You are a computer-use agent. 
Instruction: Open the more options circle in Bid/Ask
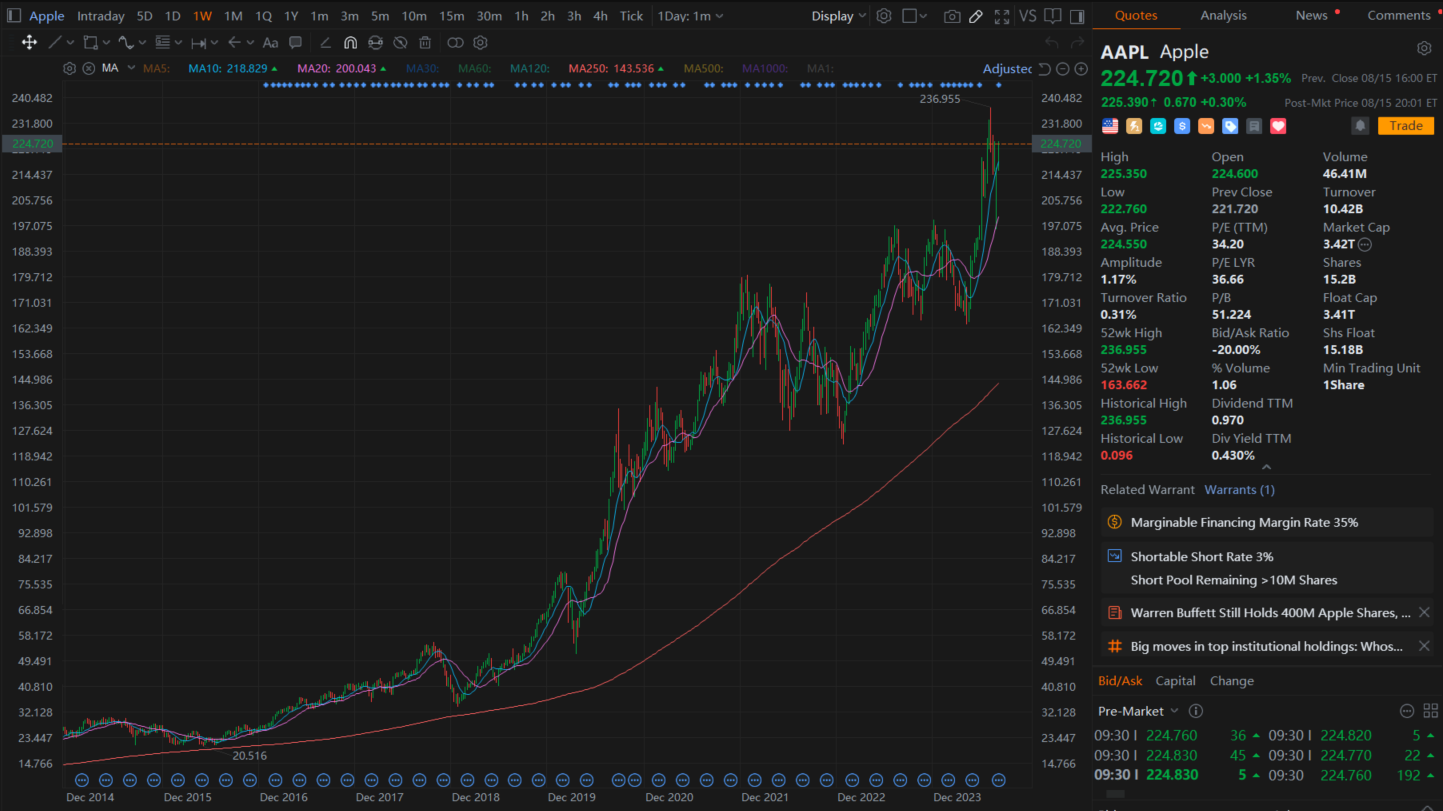click(1407, 711)
